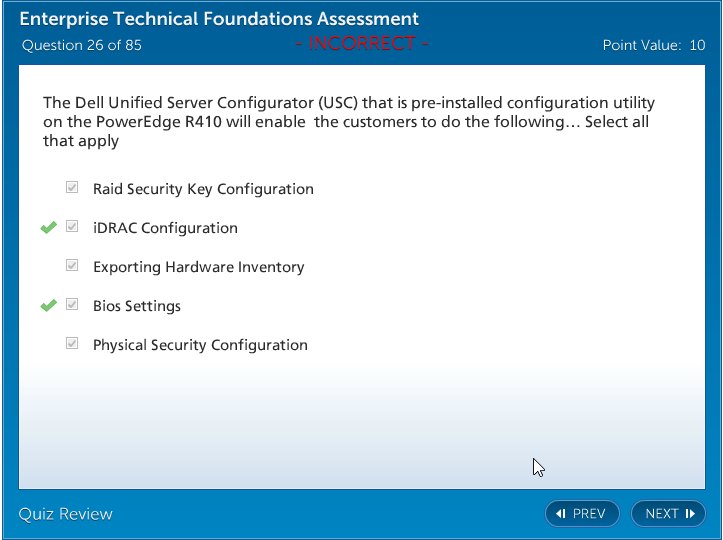Toggle the Raid Security Key Configuration checkbox
723x540 pixels.
72,188
